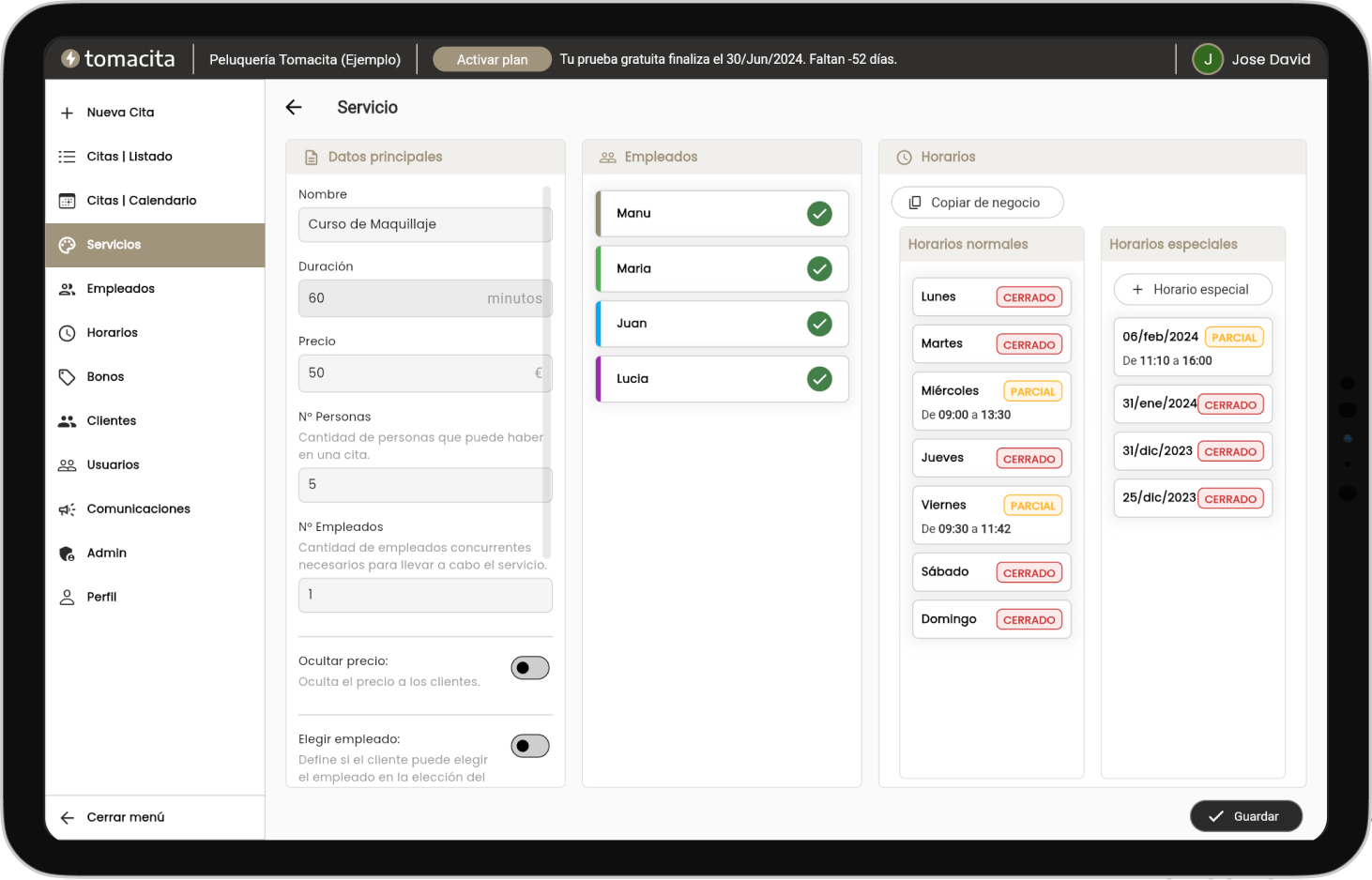The image size is (1372, 880).
Task: Go back using arrow next to Servicio
Action: pos(294,107)
